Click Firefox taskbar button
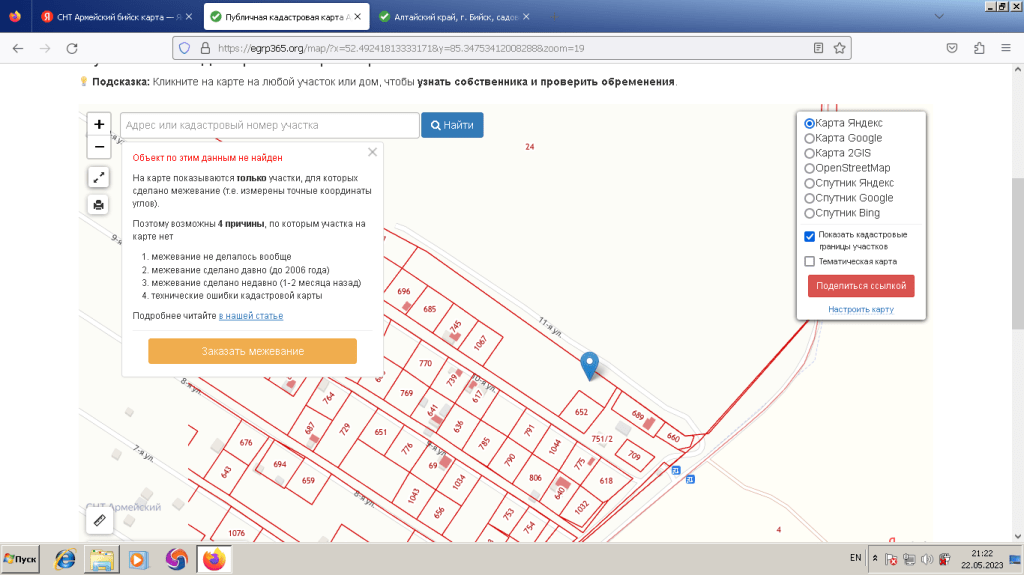 214,559
